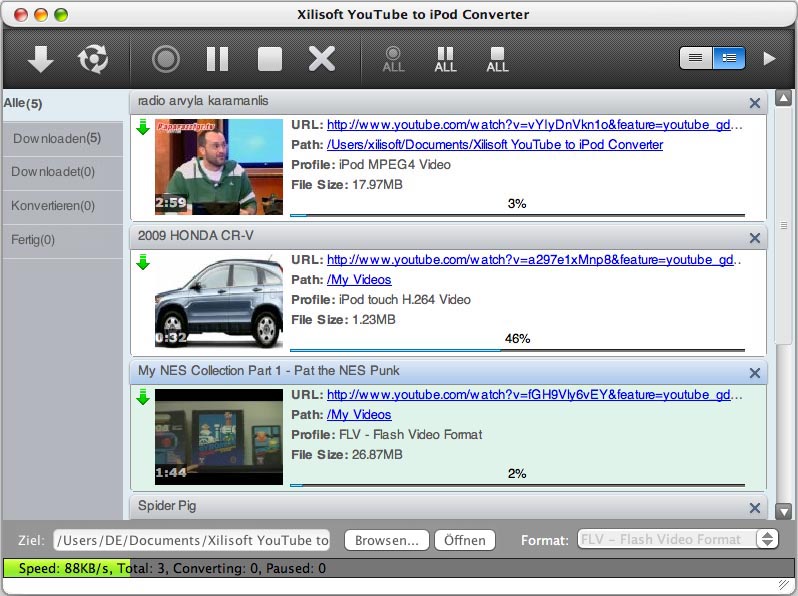Click the 3% progress bar of karamanlis task
This screenshot has height=596, width=798.
517,215
